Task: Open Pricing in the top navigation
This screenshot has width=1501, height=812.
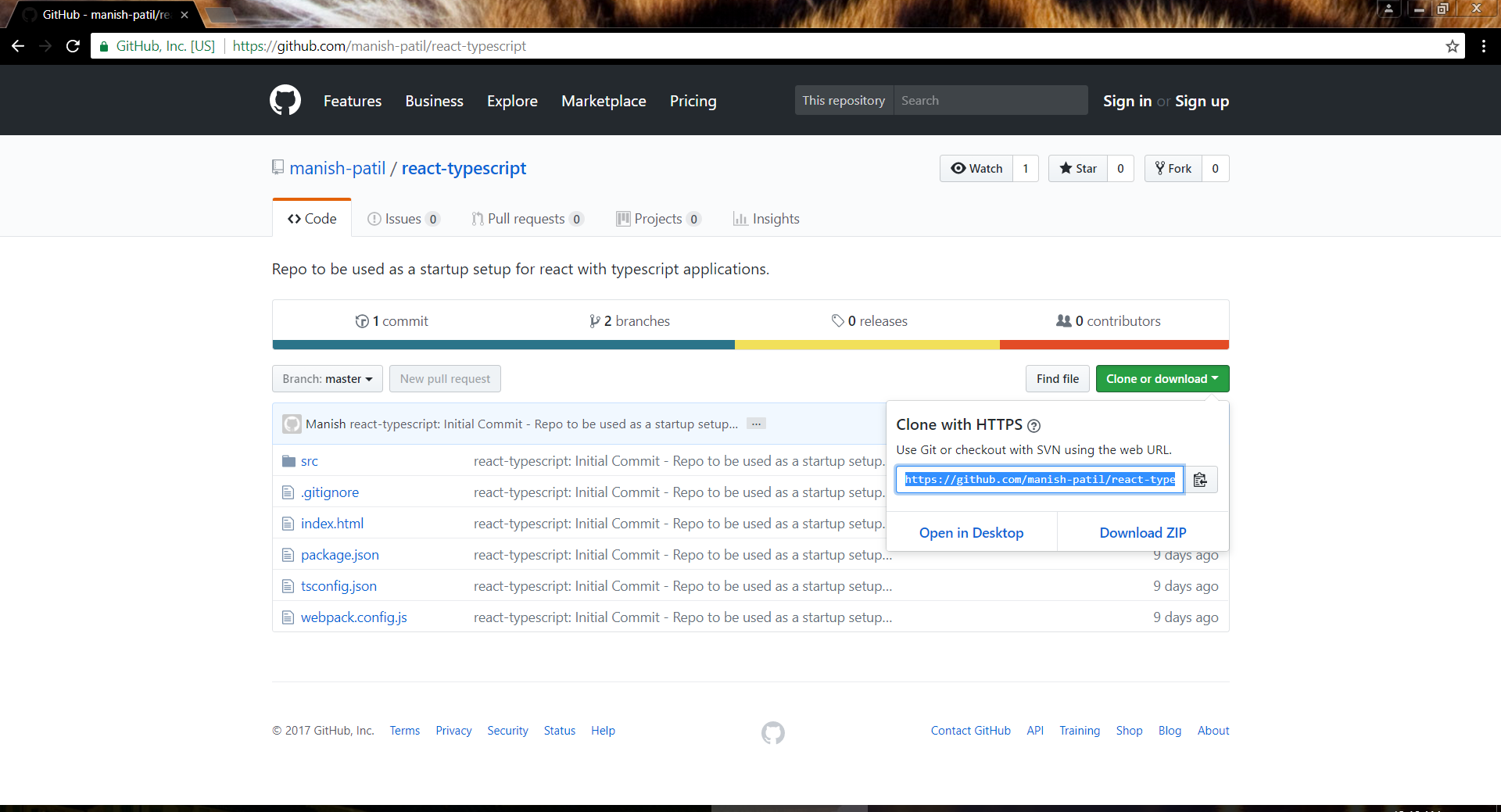Action: 693,101
